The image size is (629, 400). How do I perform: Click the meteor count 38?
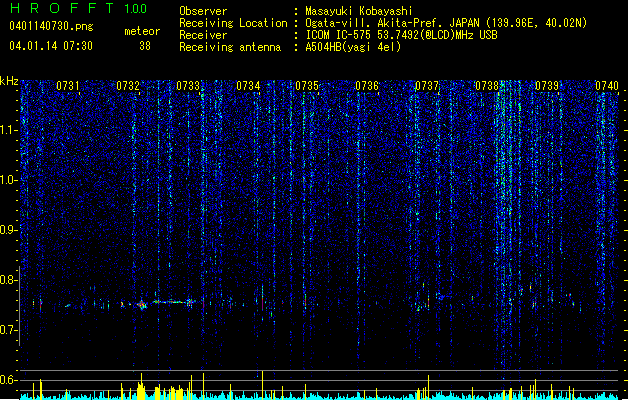coord(145,46)
